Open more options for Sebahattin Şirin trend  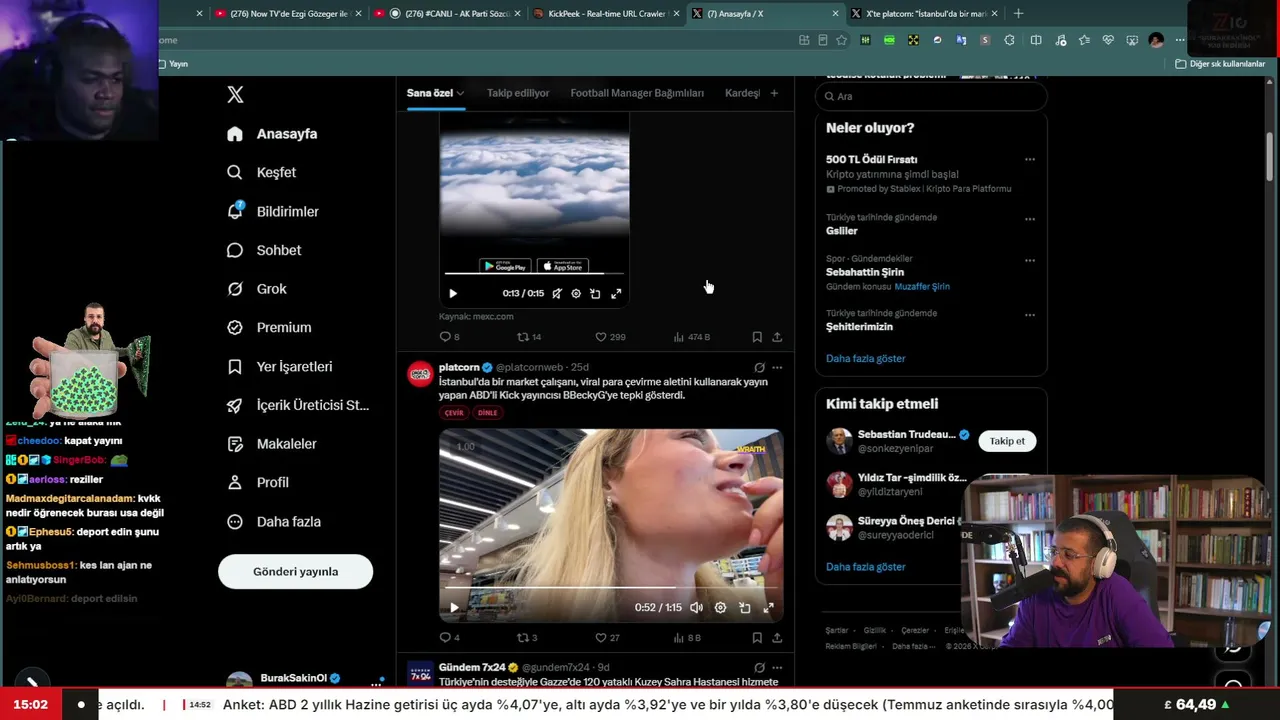[1030, 260]
